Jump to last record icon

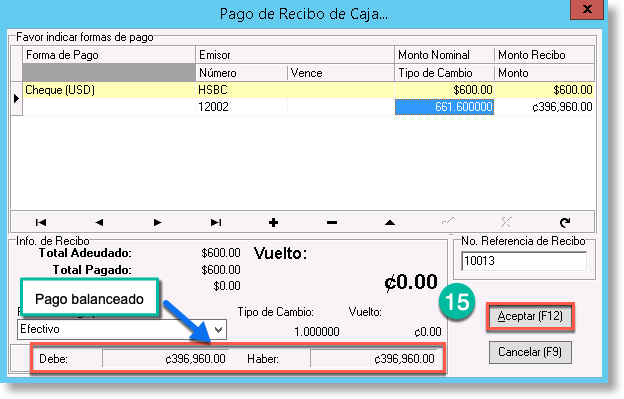click(215, 222)
